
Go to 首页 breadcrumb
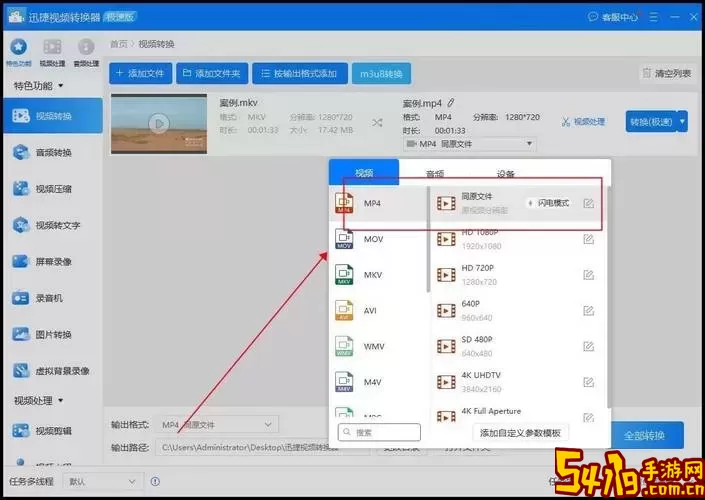coord(119,44)
